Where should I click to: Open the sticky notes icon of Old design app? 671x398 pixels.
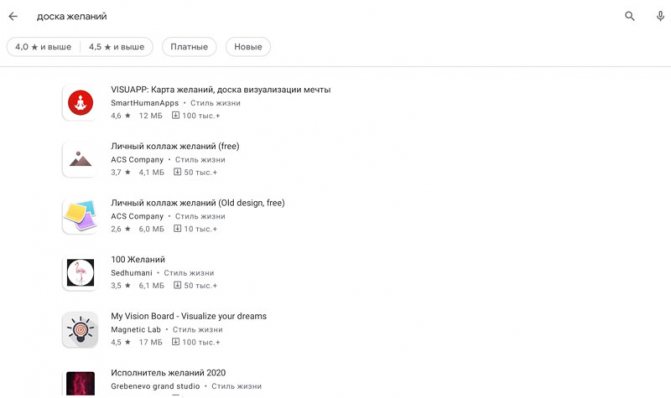80,216
